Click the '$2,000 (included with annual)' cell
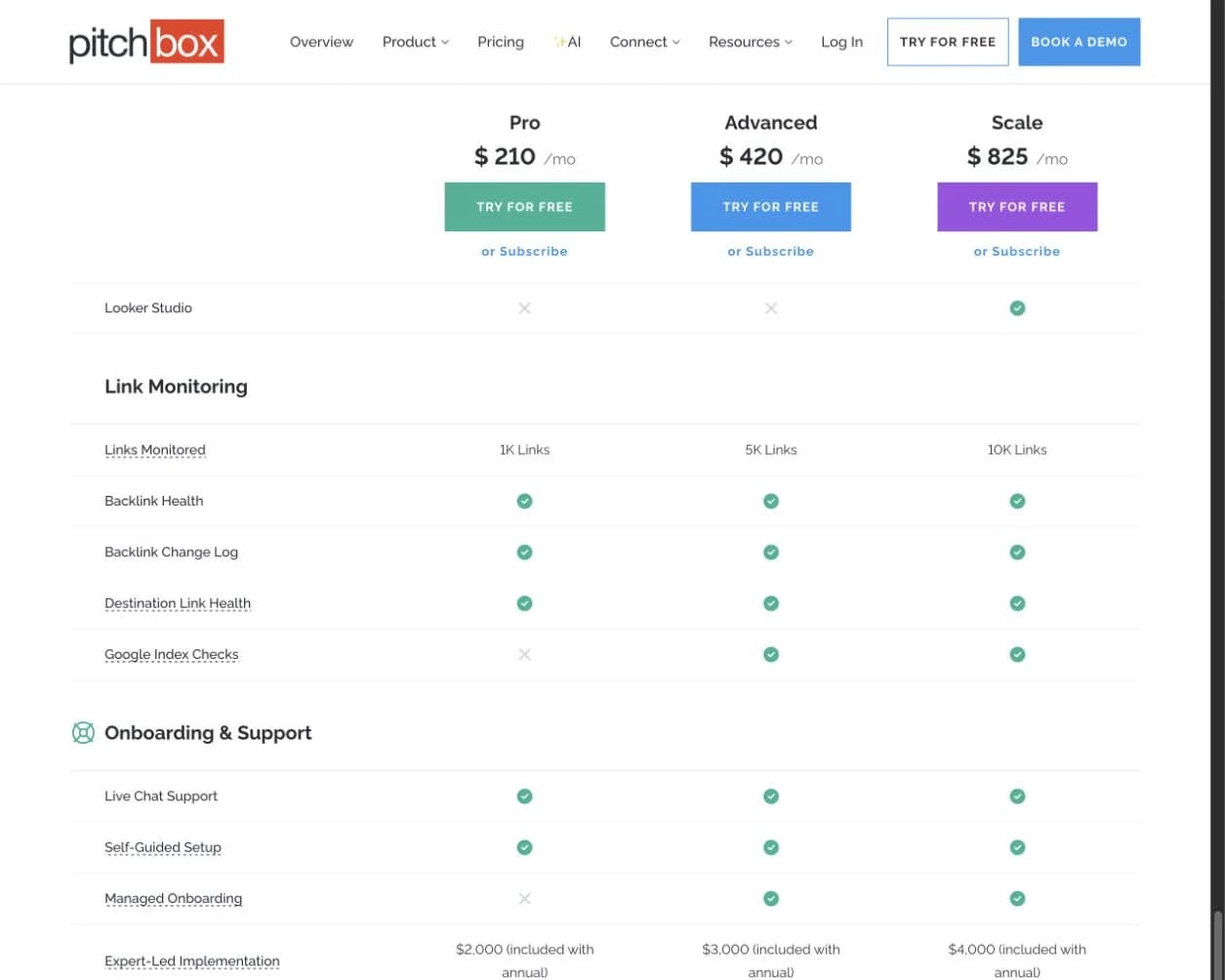1225x980 pixels. tap(524, 960)
